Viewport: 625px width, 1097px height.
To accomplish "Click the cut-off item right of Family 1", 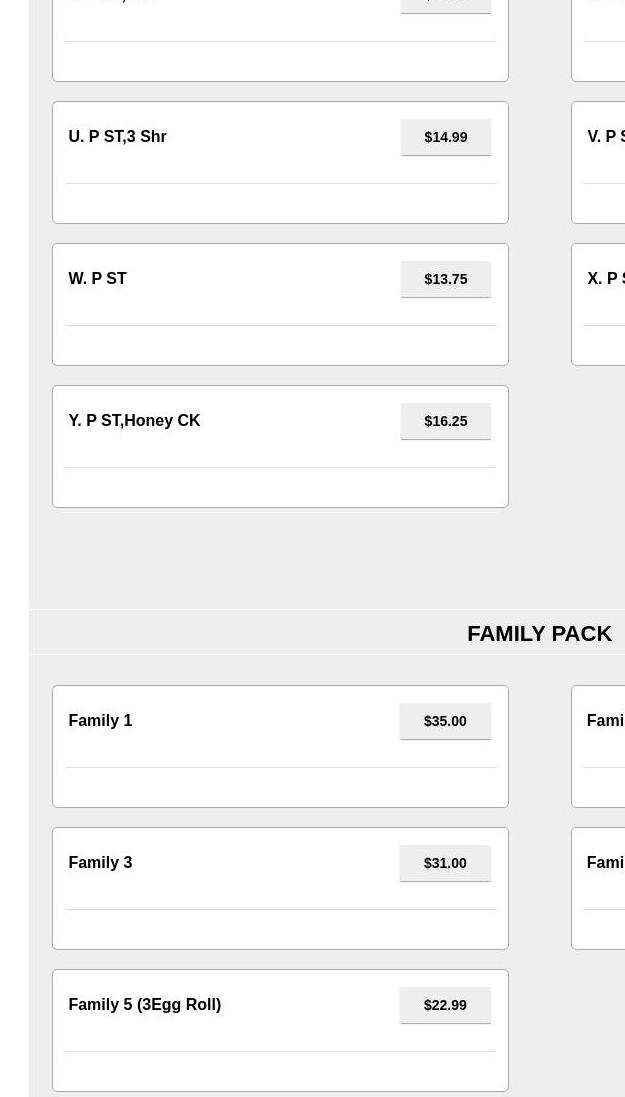I will pyautogui.click(x=606, y=721).
